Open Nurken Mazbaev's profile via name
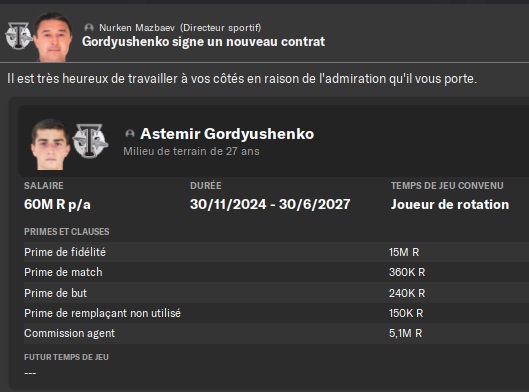The width and height of the screenshot is (529, 392). coord(137,28)
